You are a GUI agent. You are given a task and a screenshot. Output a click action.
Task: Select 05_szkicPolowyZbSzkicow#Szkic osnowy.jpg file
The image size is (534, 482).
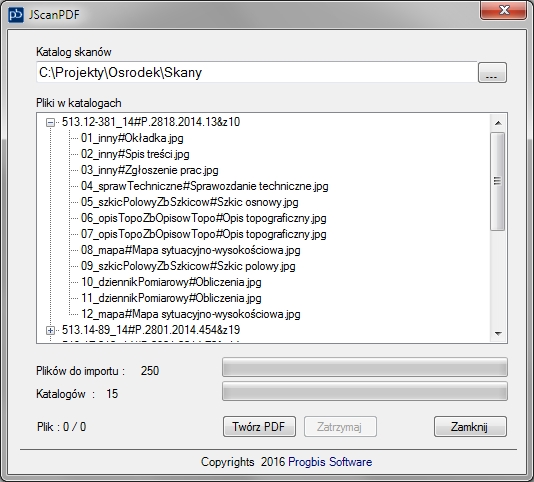(190, 202)
